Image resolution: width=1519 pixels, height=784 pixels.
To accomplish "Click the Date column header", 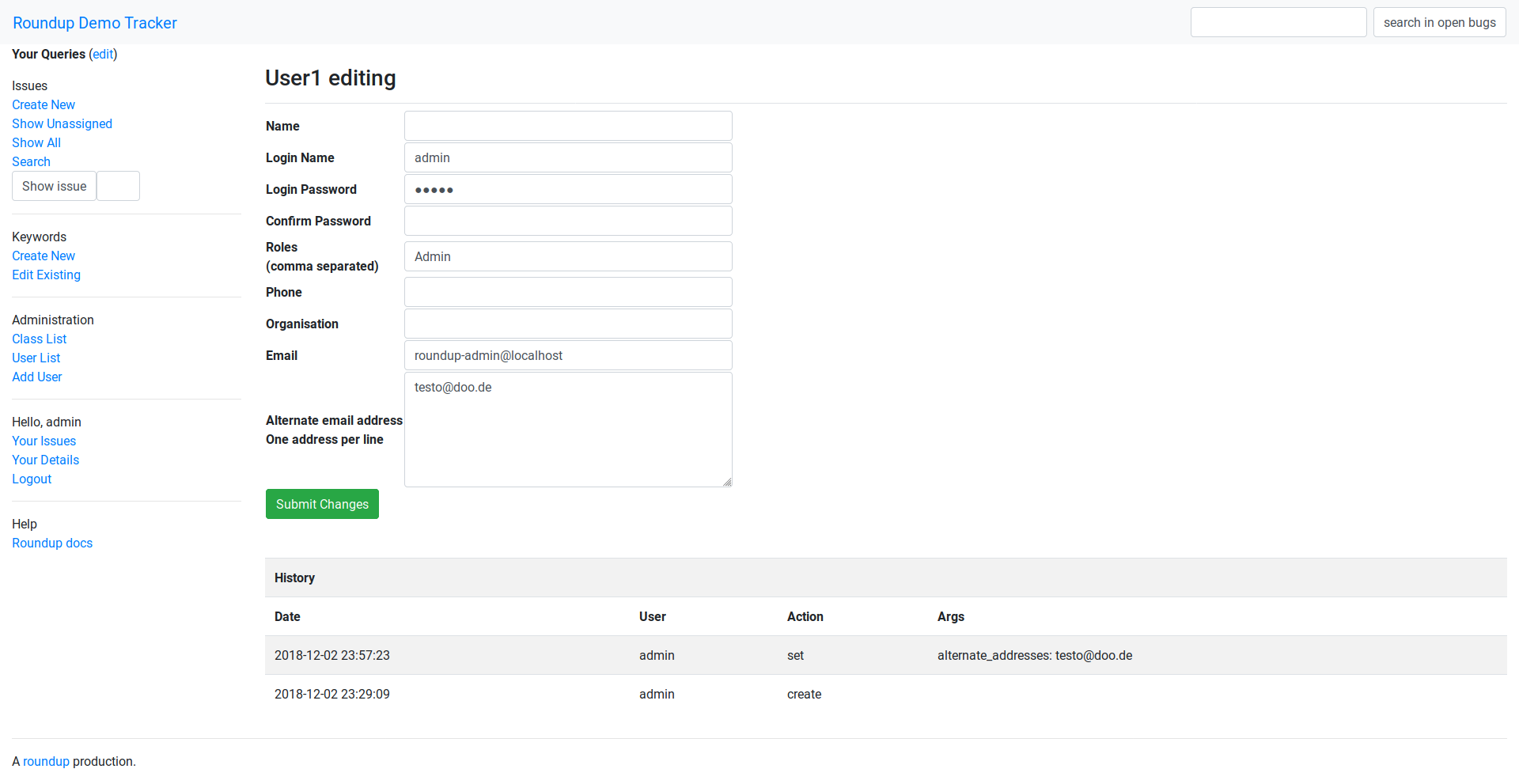I will coord(287,616).
